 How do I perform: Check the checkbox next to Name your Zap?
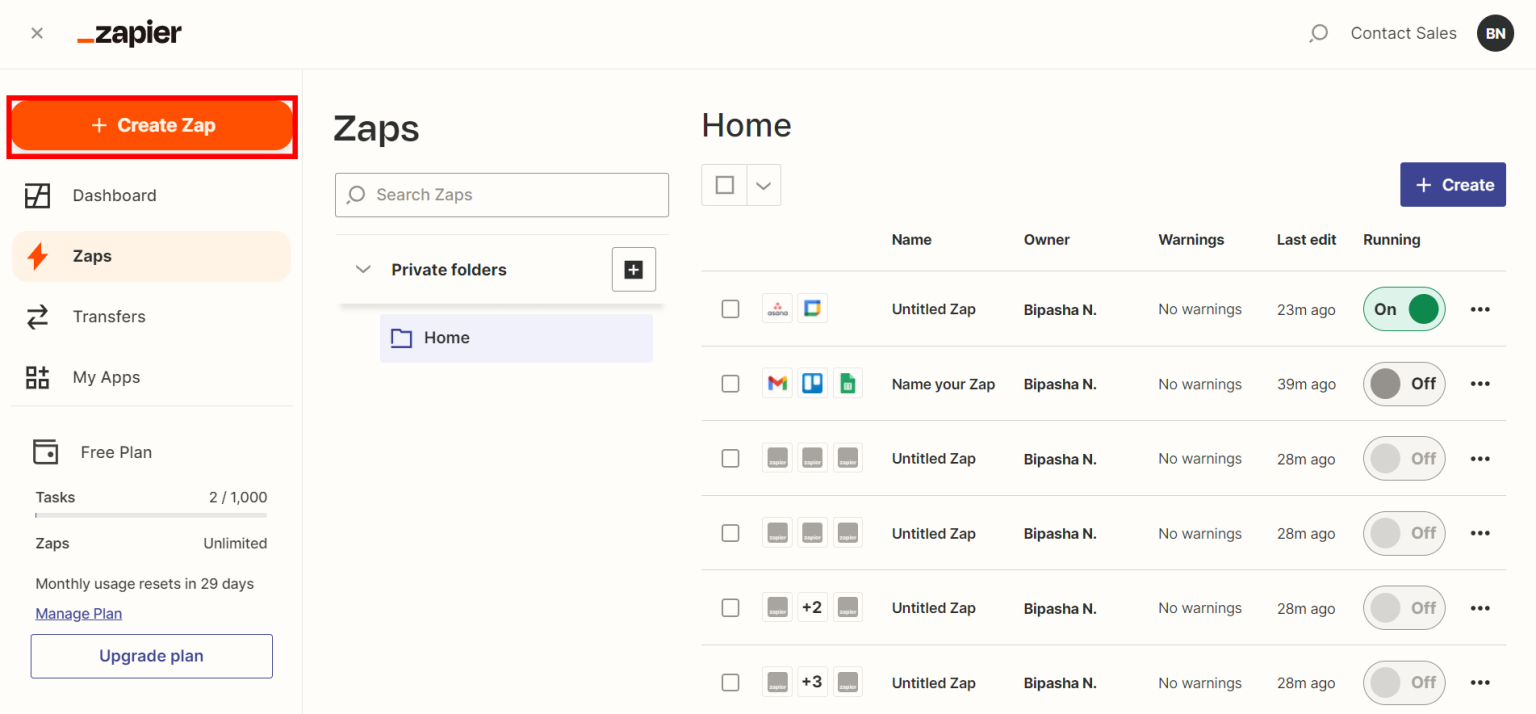[x=730, y=383]
